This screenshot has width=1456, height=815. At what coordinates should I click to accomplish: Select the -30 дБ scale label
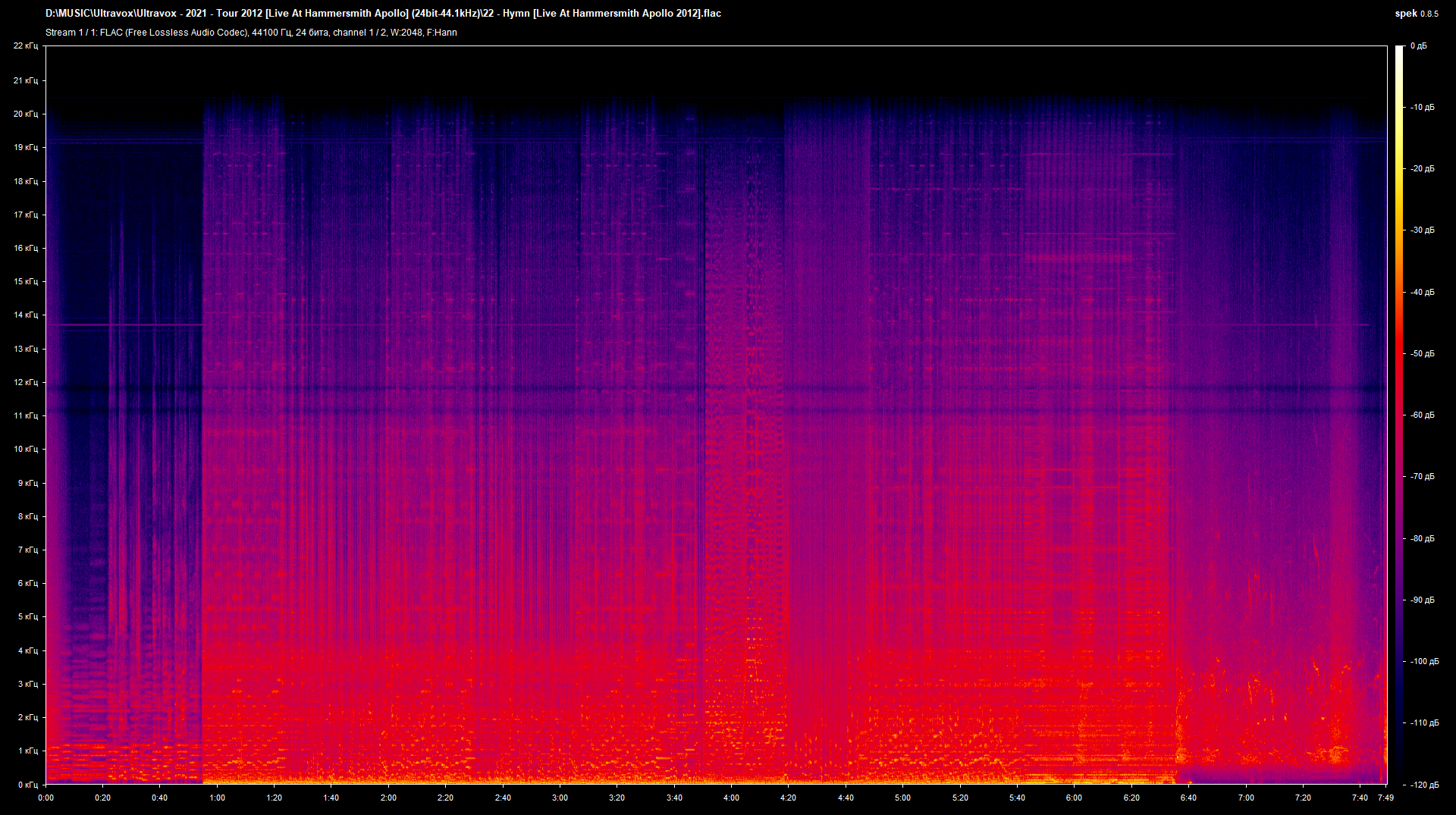point(1423,230)
